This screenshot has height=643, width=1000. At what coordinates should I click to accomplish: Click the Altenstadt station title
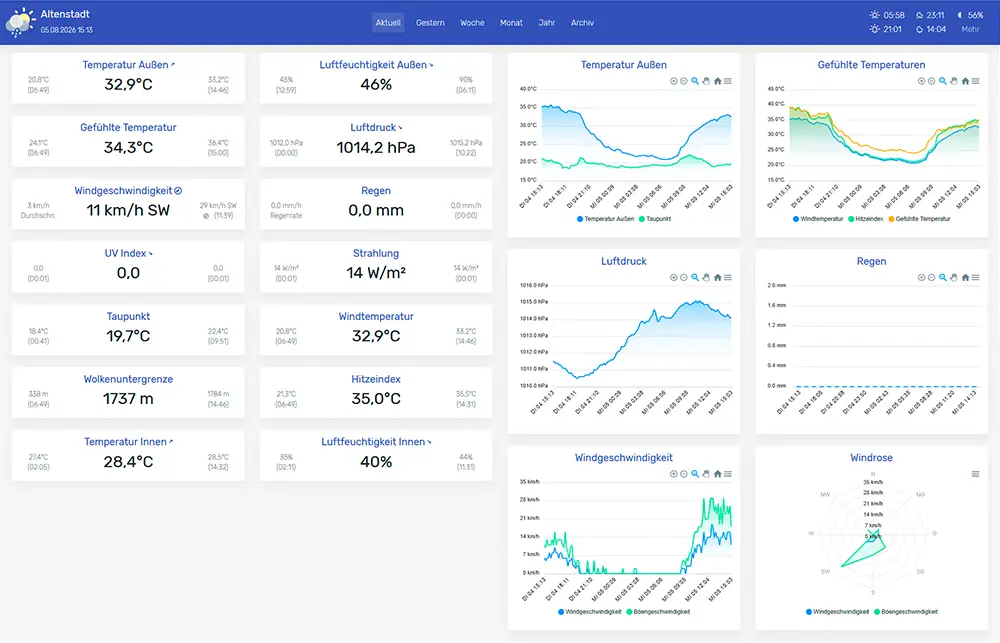click(x=65, y=14)
